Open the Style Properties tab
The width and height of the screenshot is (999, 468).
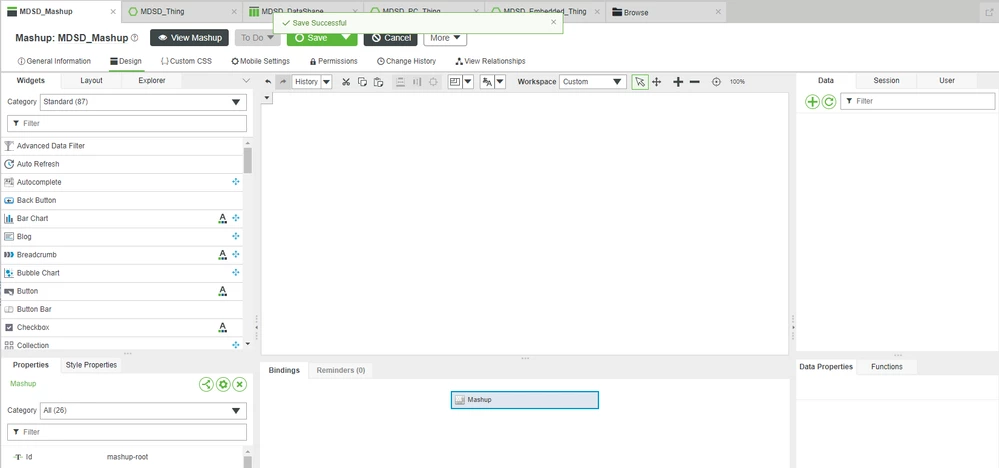(91, 365)
